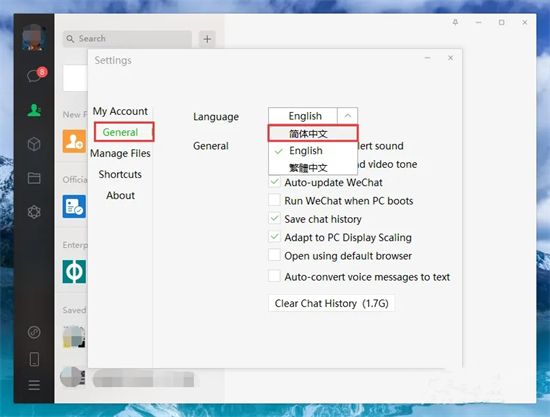
Task: Open the Files folder icon in sidebar
Action: (34, 178)
